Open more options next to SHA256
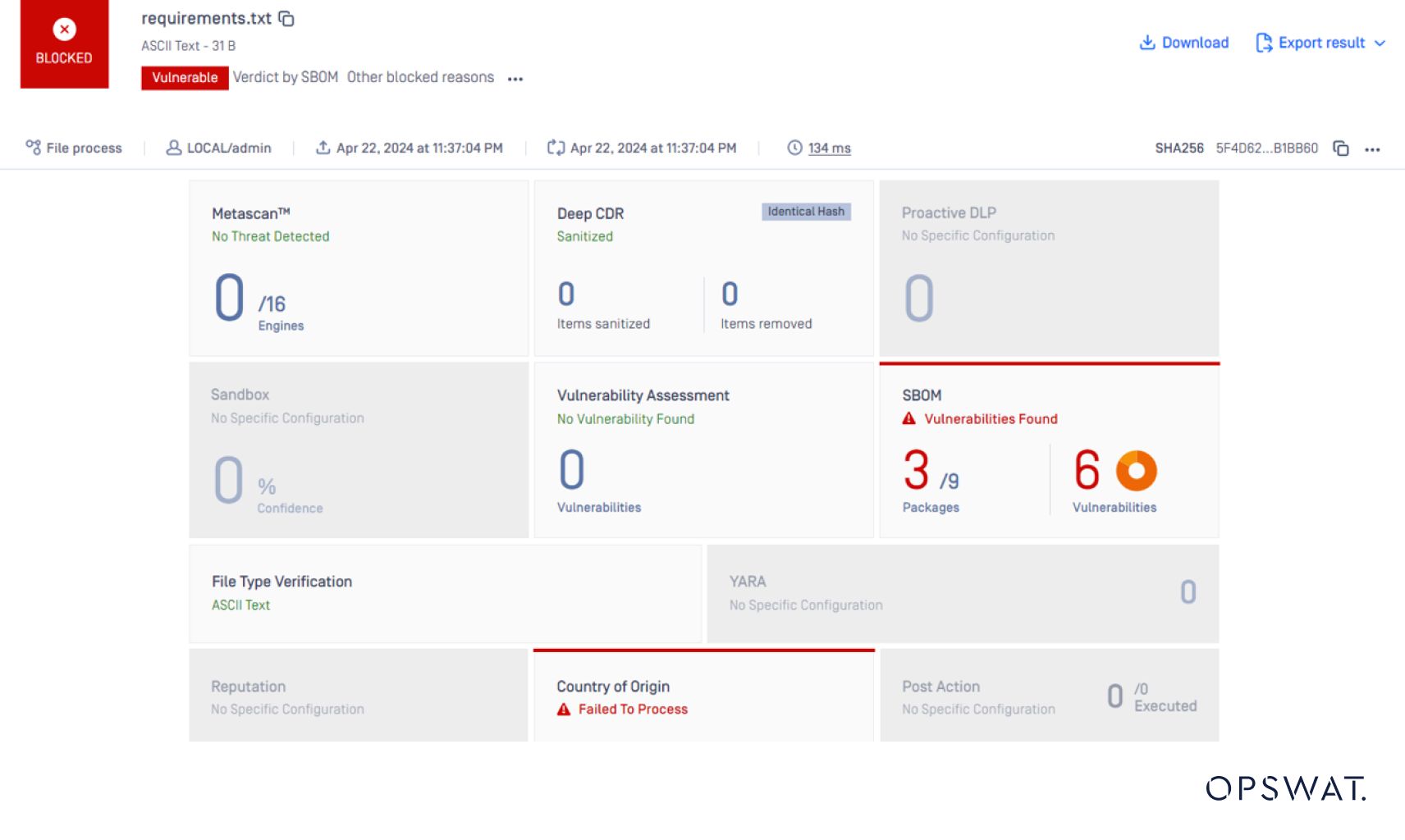The height and width of the screenshot is (840, 1405). pyautogui.click(x=1372, y=149)
